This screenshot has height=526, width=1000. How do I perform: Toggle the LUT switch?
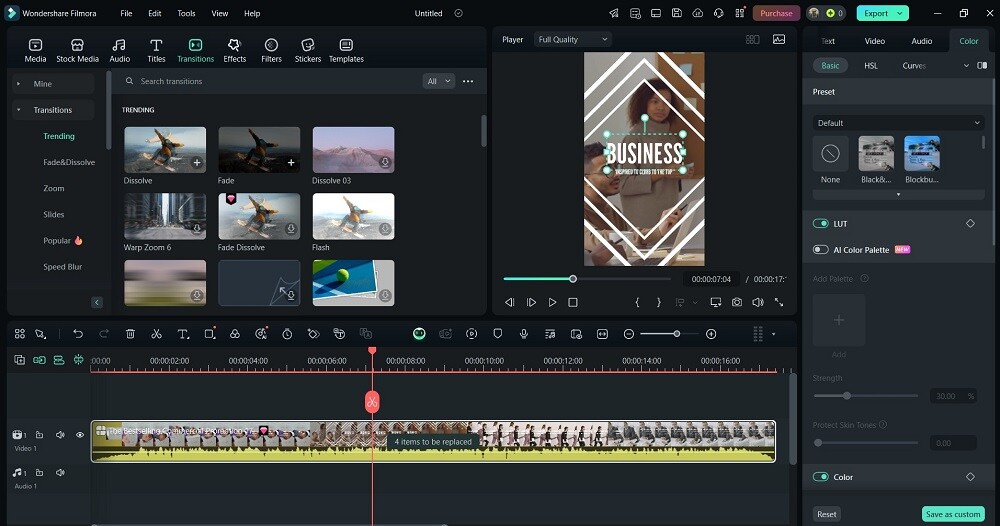pyautogui.click(x=820, y=224)
